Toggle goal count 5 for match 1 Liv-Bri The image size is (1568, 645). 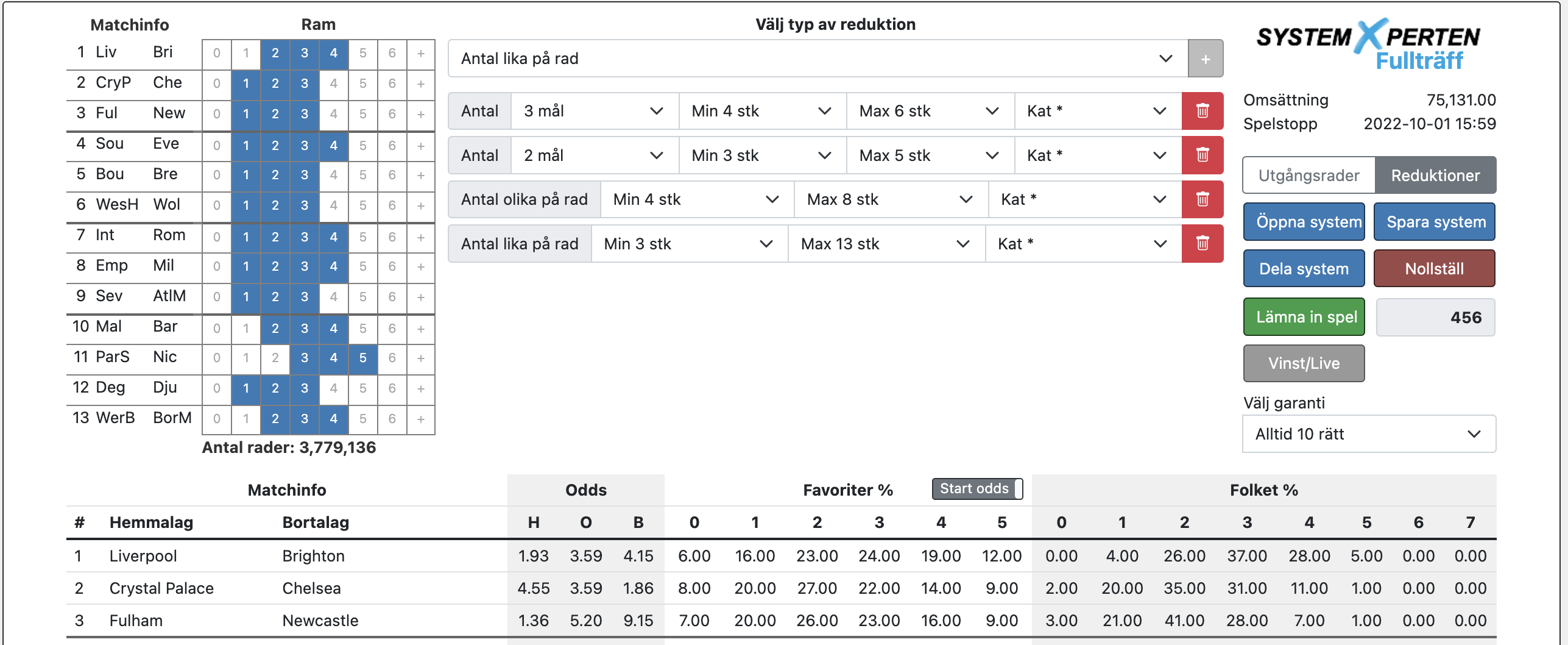coord(362,54)
